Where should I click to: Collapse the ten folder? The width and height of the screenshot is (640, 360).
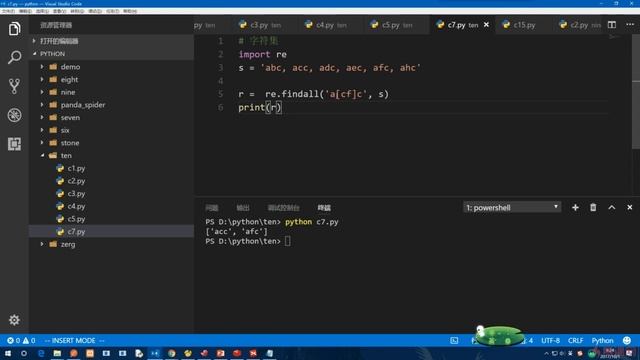[42, 156]
